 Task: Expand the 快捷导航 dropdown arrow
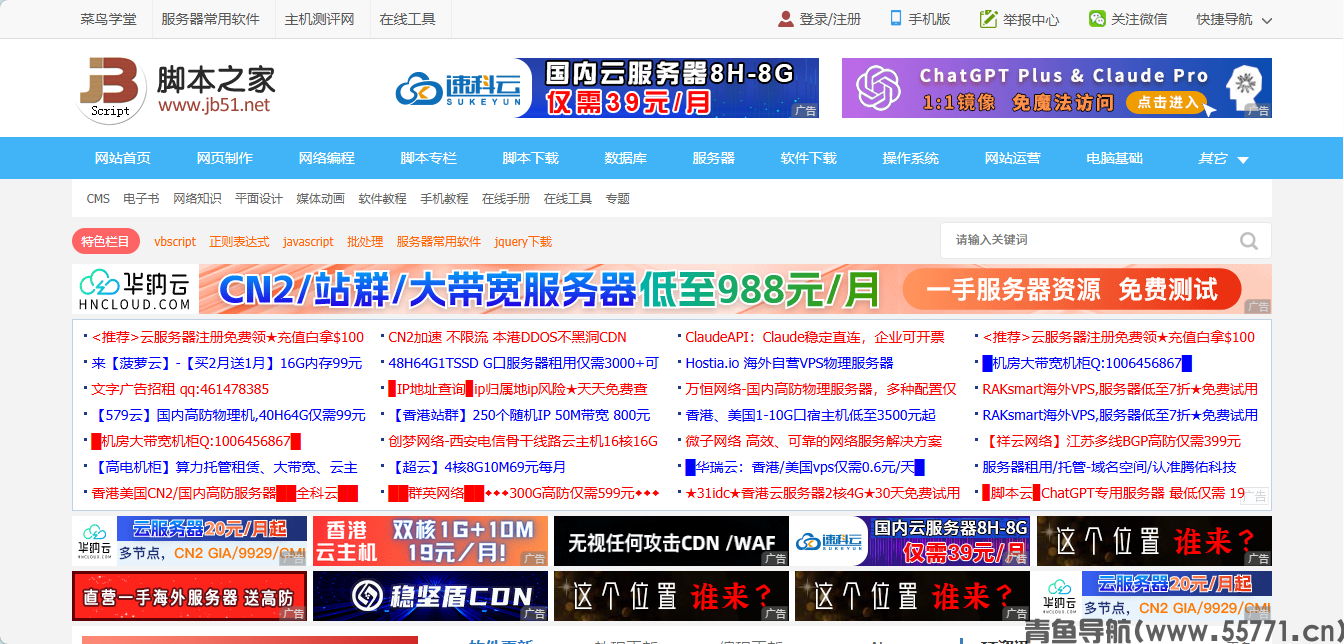point(1266,20)
